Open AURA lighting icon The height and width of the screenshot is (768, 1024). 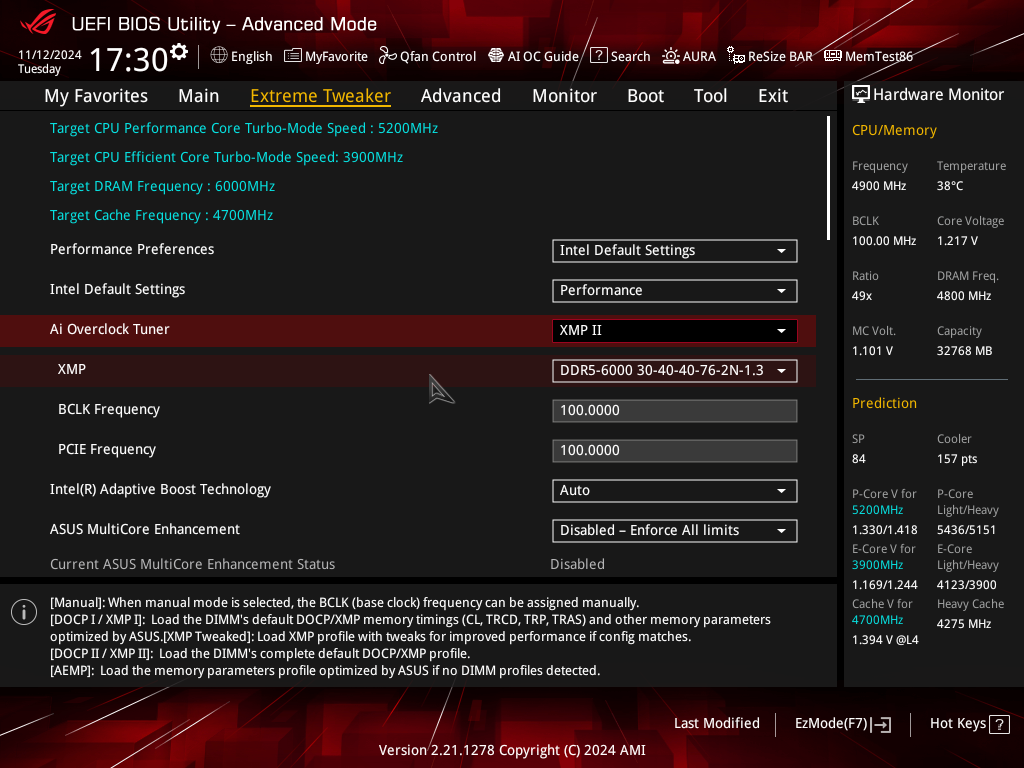[671, 56]
